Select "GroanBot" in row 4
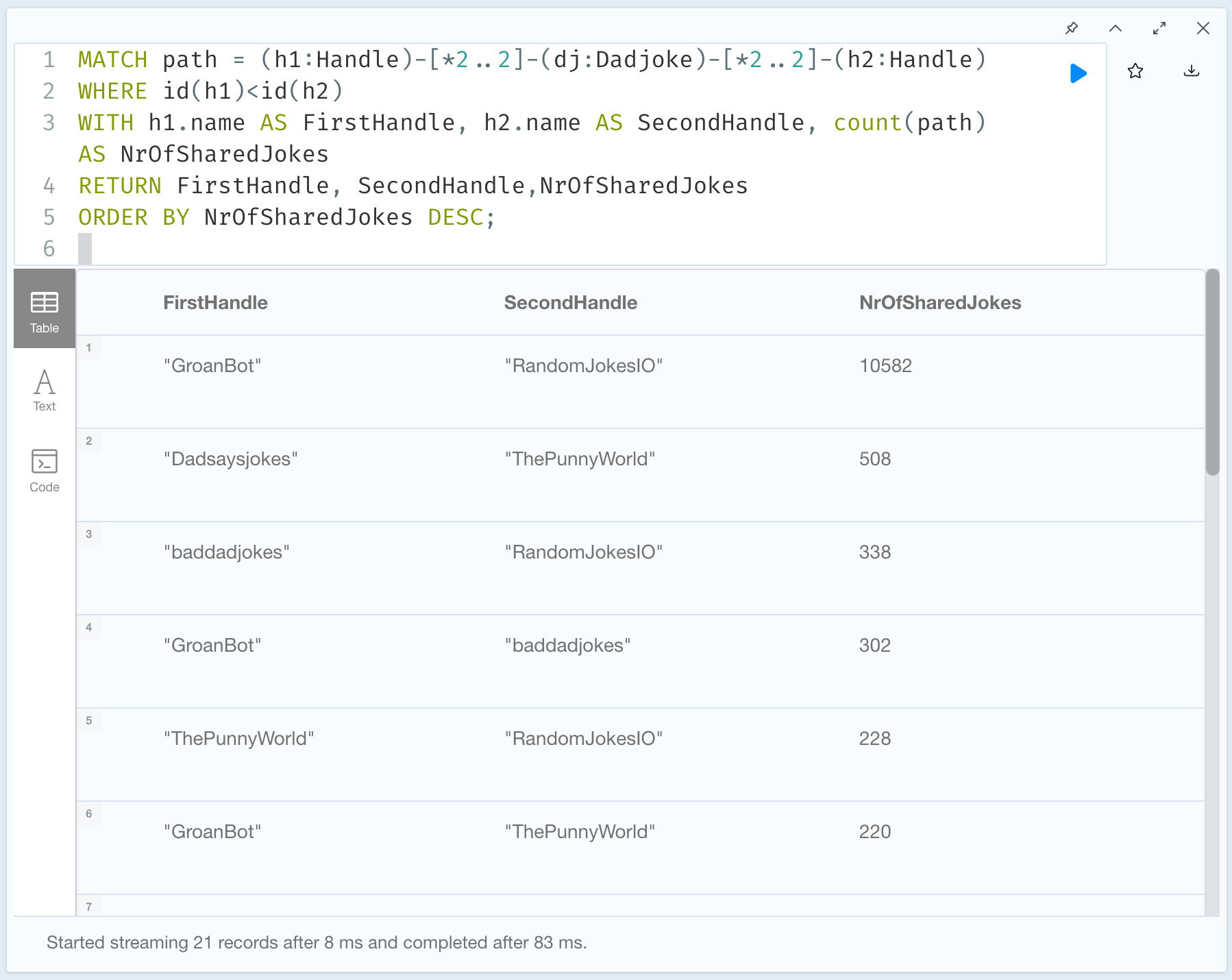This screenshot has width=1232, height=980. (x=212, y=646)
